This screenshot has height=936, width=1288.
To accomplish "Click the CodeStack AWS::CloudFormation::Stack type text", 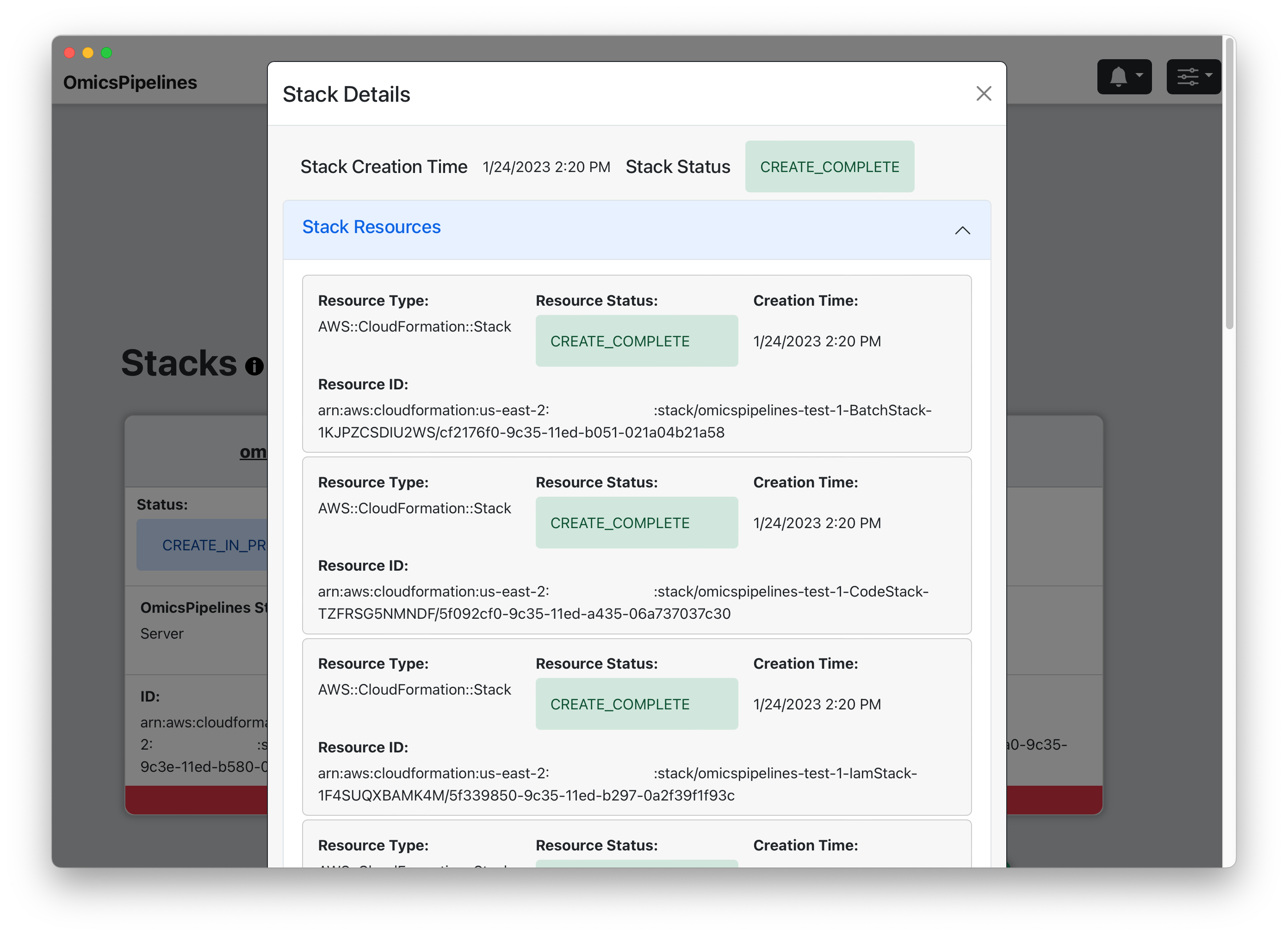I will [415, 508].
